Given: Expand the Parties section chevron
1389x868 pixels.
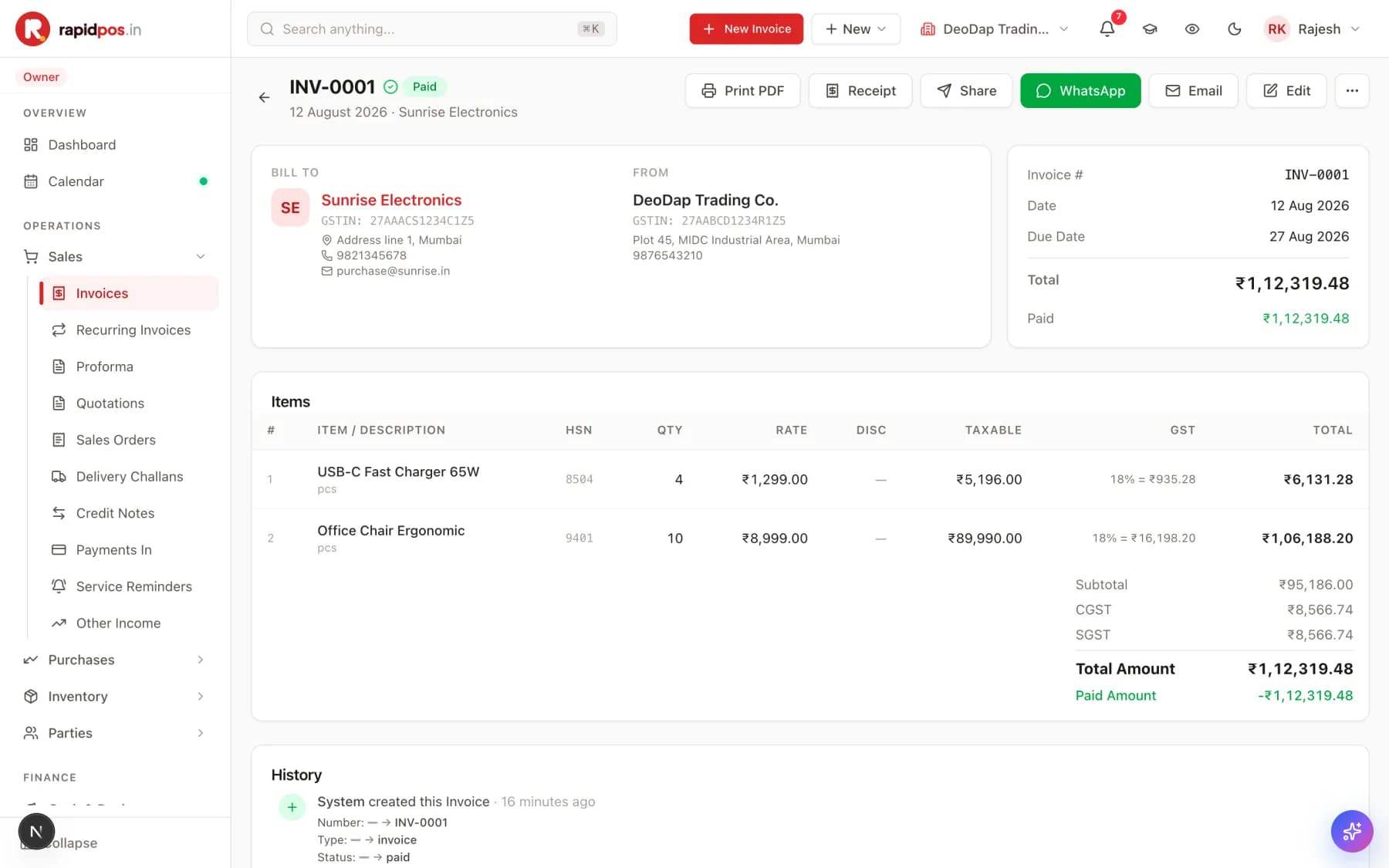Looking at the screenshot, I should (201, 733).
